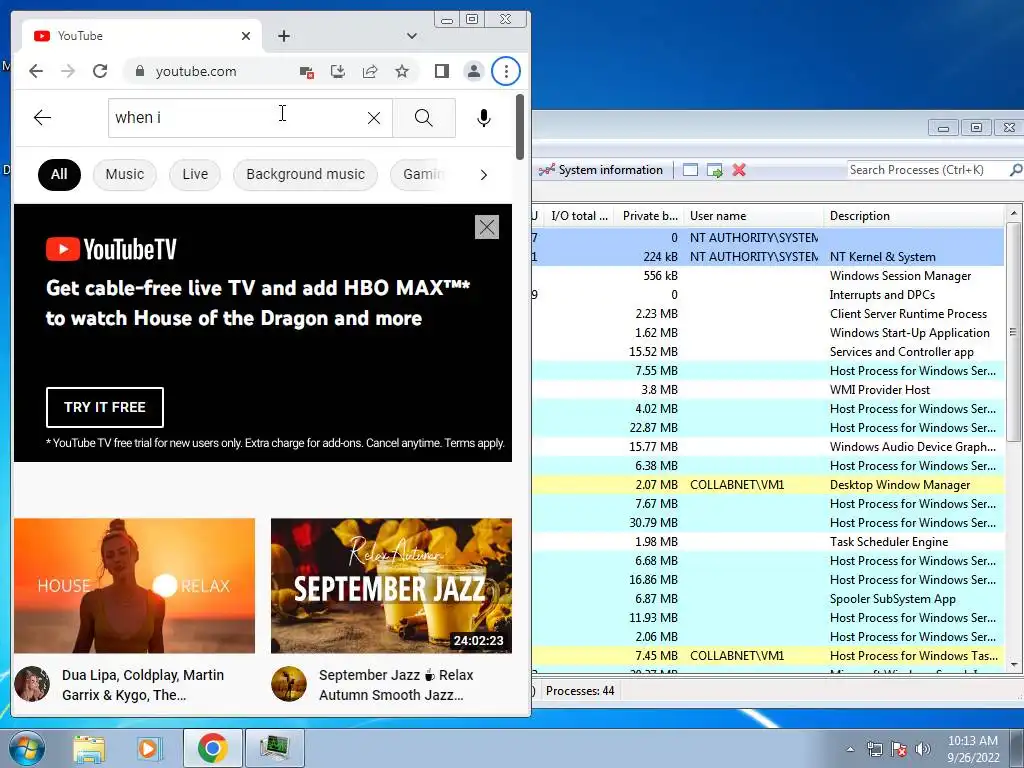The width and height of the screenshot is (1024, 768).
Task: Reload the YouTube page
Action: tap(100, 71)
